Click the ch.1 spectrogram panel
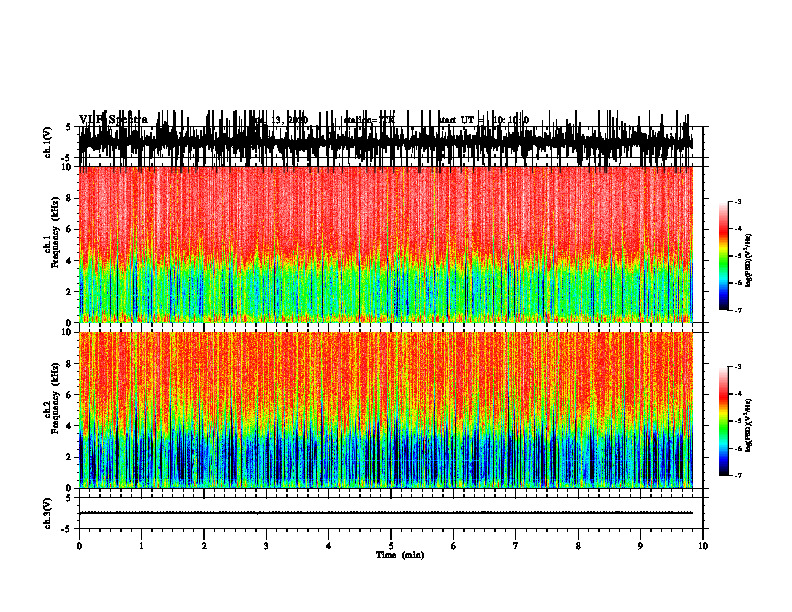 click(x=385, y=244)
